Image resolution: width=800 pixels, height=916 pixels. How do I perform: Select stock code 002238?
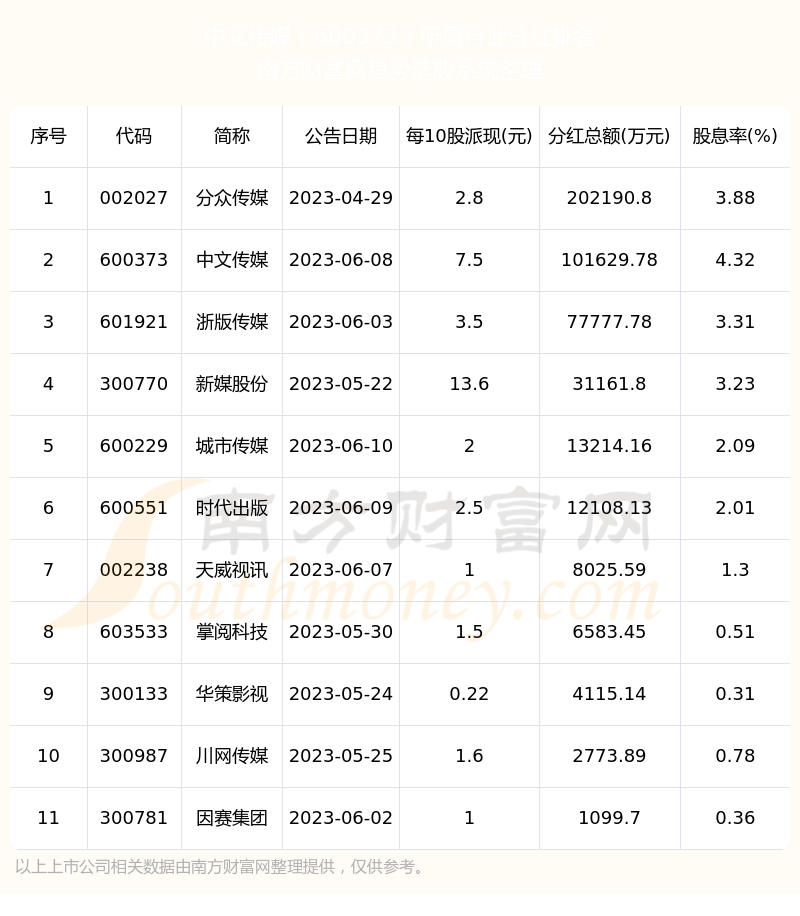tap(134, 570)
